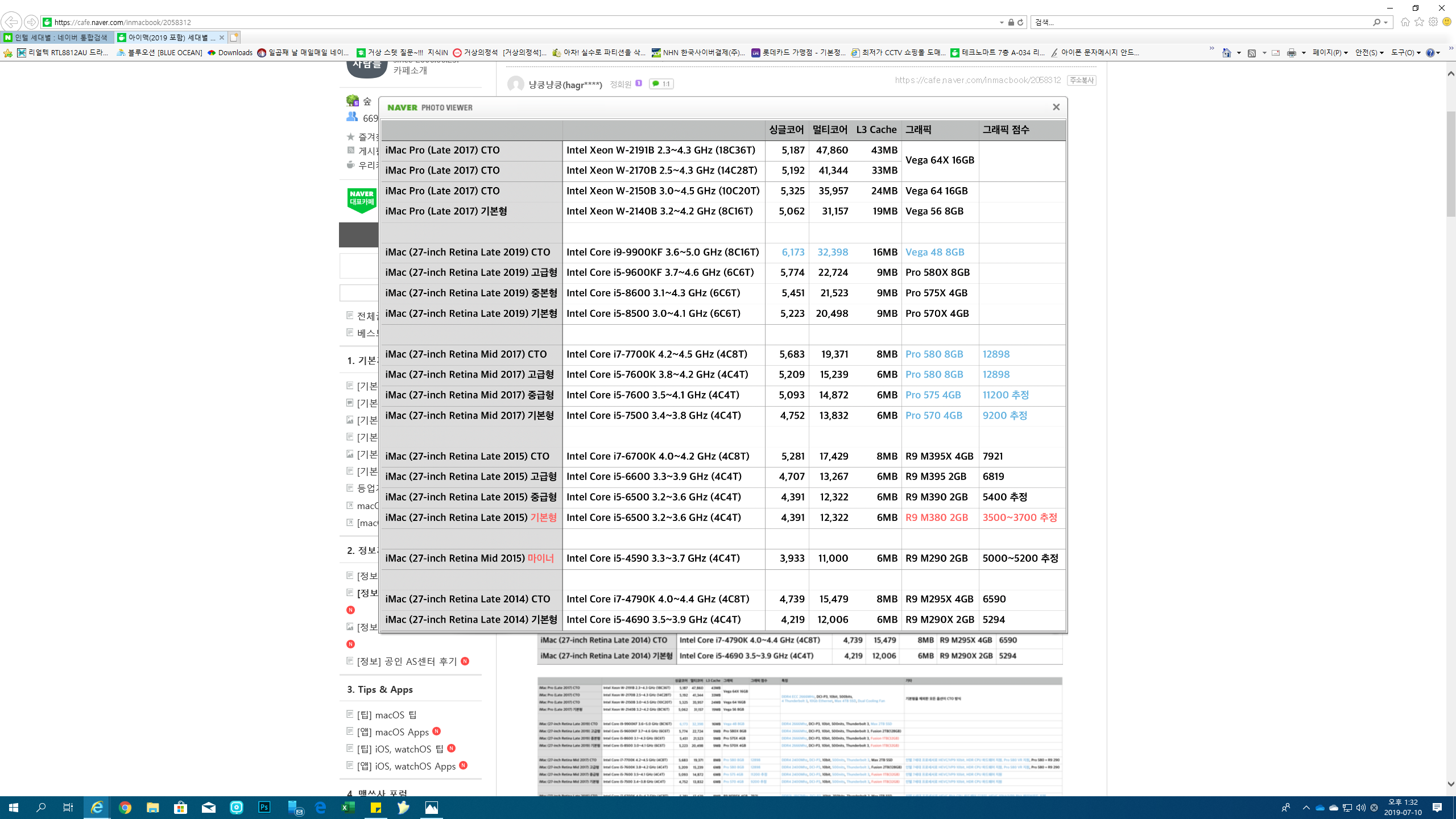Open the 안전(S) dropdown menu
Image resolution: width=1456 pixels, height=819 pixels.
[x=1369, y=52]
